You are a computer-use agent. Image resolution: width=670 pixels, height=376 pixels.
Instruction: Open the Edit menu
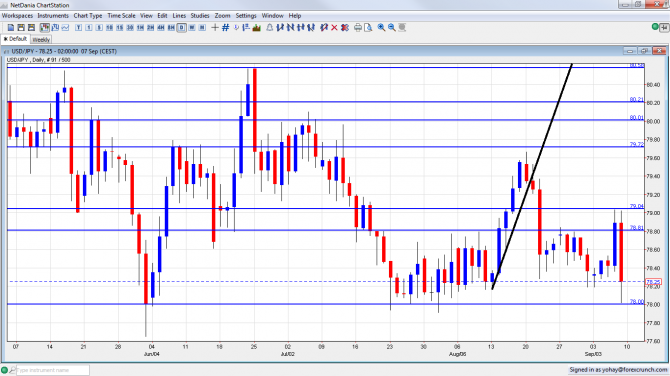click(x=162, y=16)
